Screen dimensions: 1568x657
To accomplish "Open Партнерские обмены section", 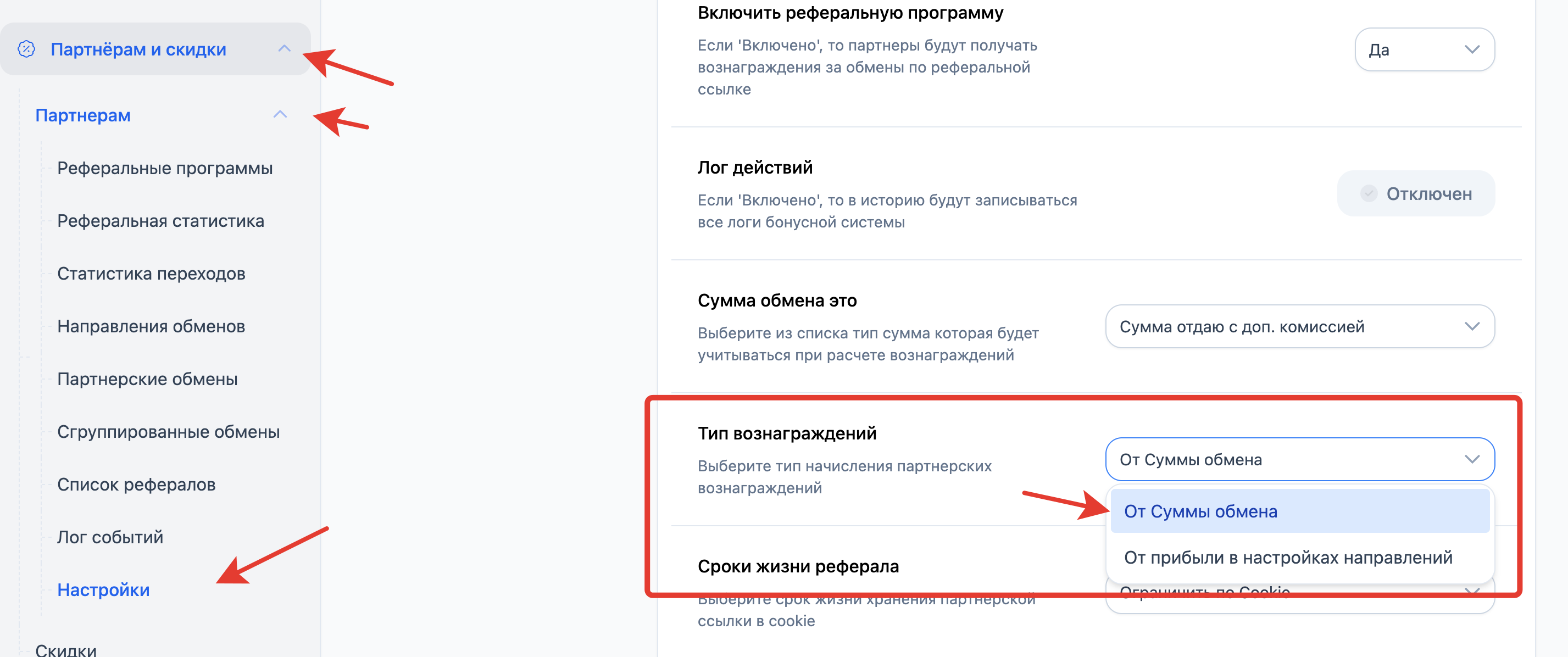I will 147,379.
